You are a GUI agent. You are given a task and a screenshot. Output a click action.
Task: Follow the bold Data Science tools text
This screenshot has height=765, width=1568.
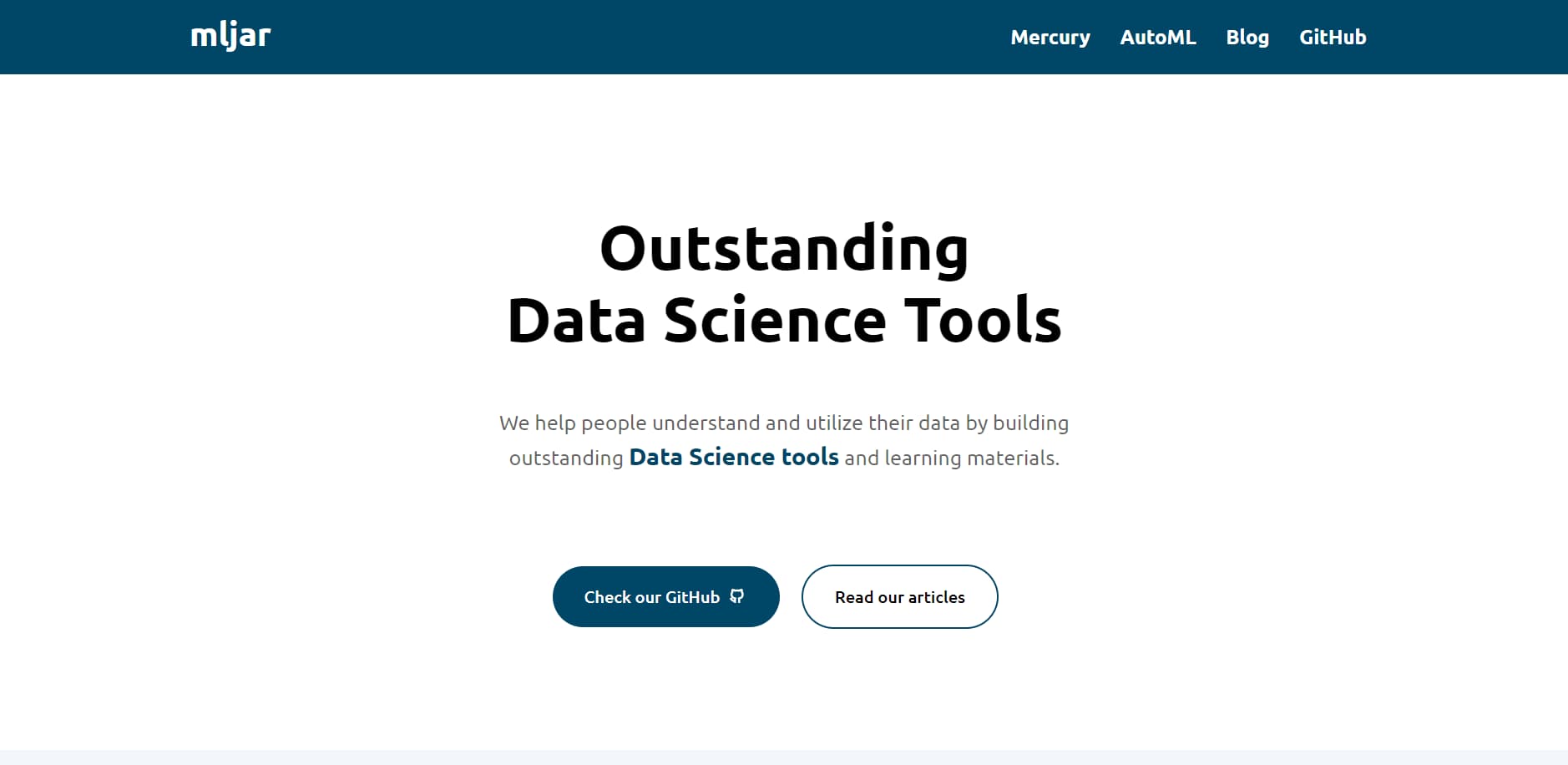click(x=733, y=458)
